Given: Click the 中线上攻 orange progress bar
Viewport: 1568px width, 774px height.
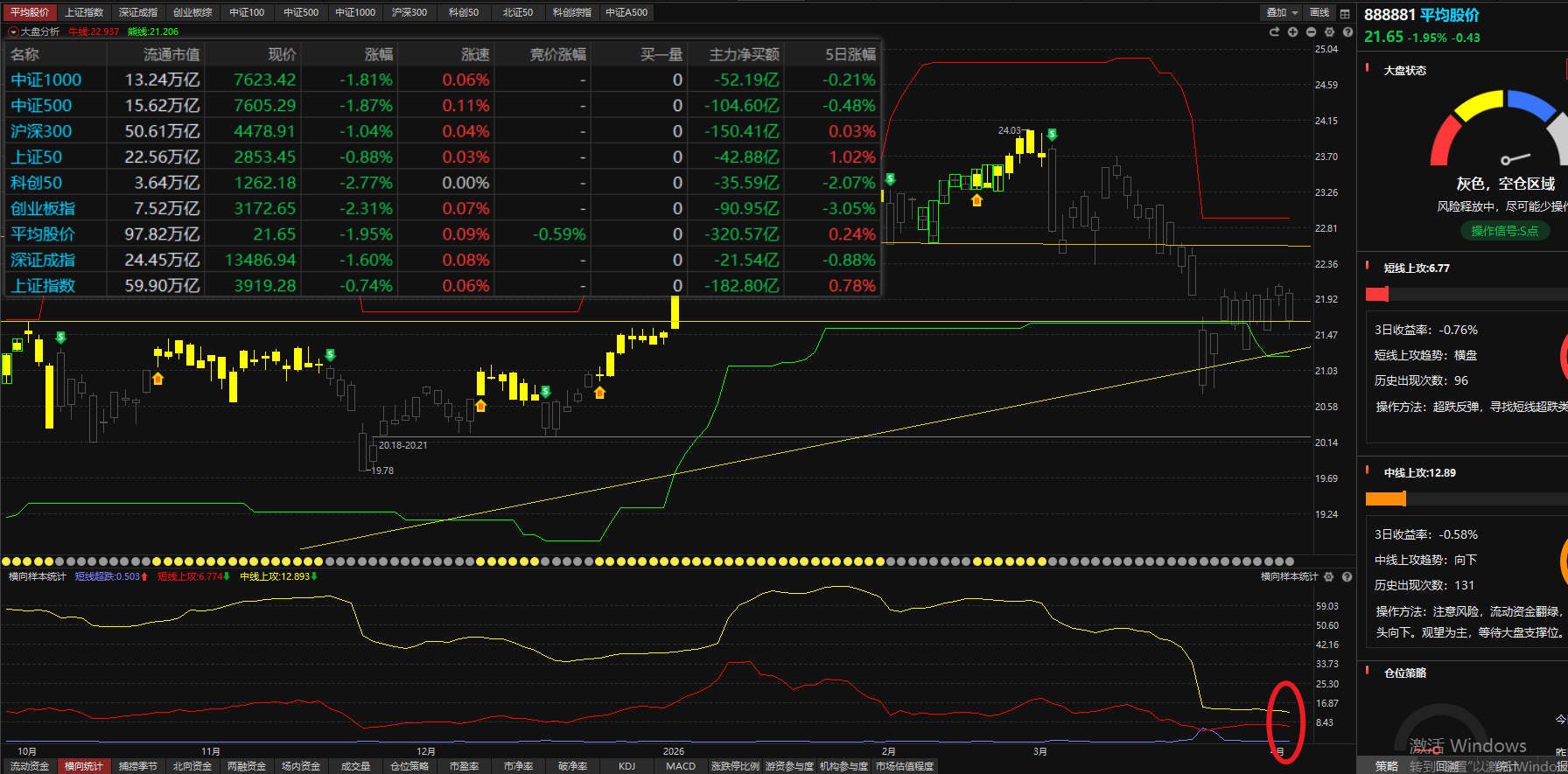Looking at the screenshot, I should [x=1385, y=499].
